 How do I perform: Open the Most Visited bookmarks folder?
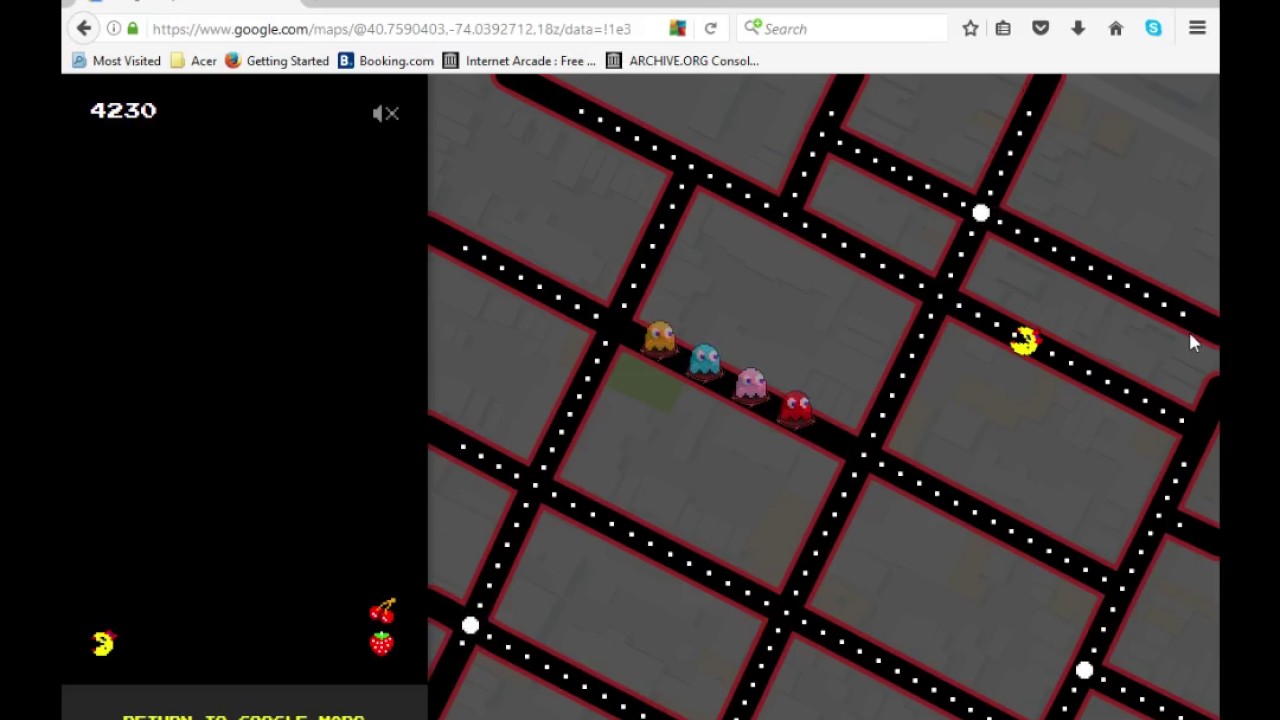[x=116, y=61]
